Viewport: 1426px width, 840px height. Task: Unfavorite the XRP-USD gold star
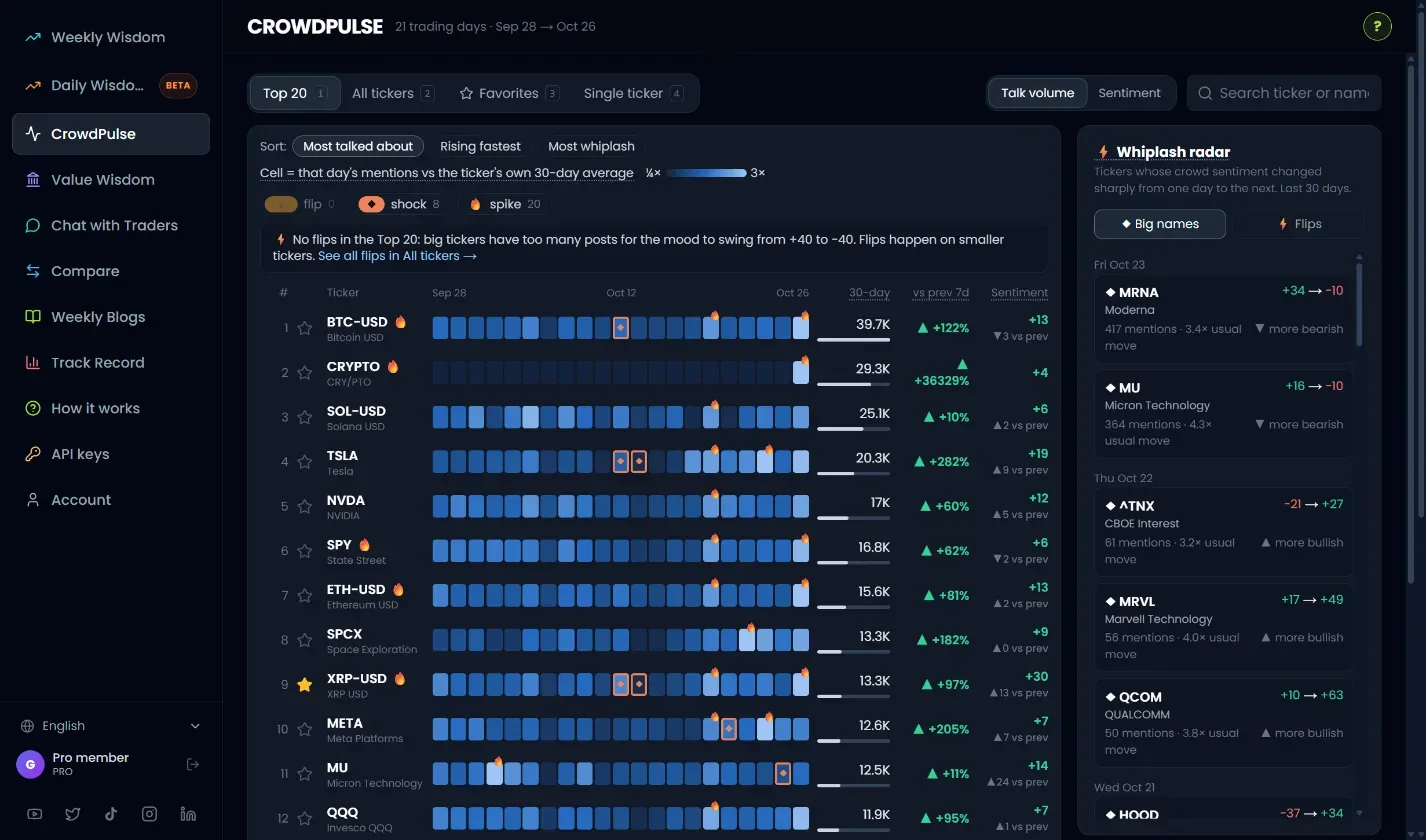pos(305,684)
